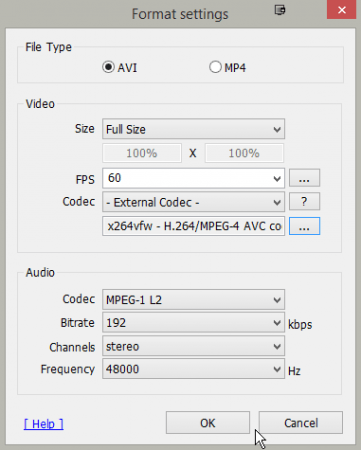Open the Channels dropdown showing stereo
This screenshot has width=361, height=450.
click(193, 346)
